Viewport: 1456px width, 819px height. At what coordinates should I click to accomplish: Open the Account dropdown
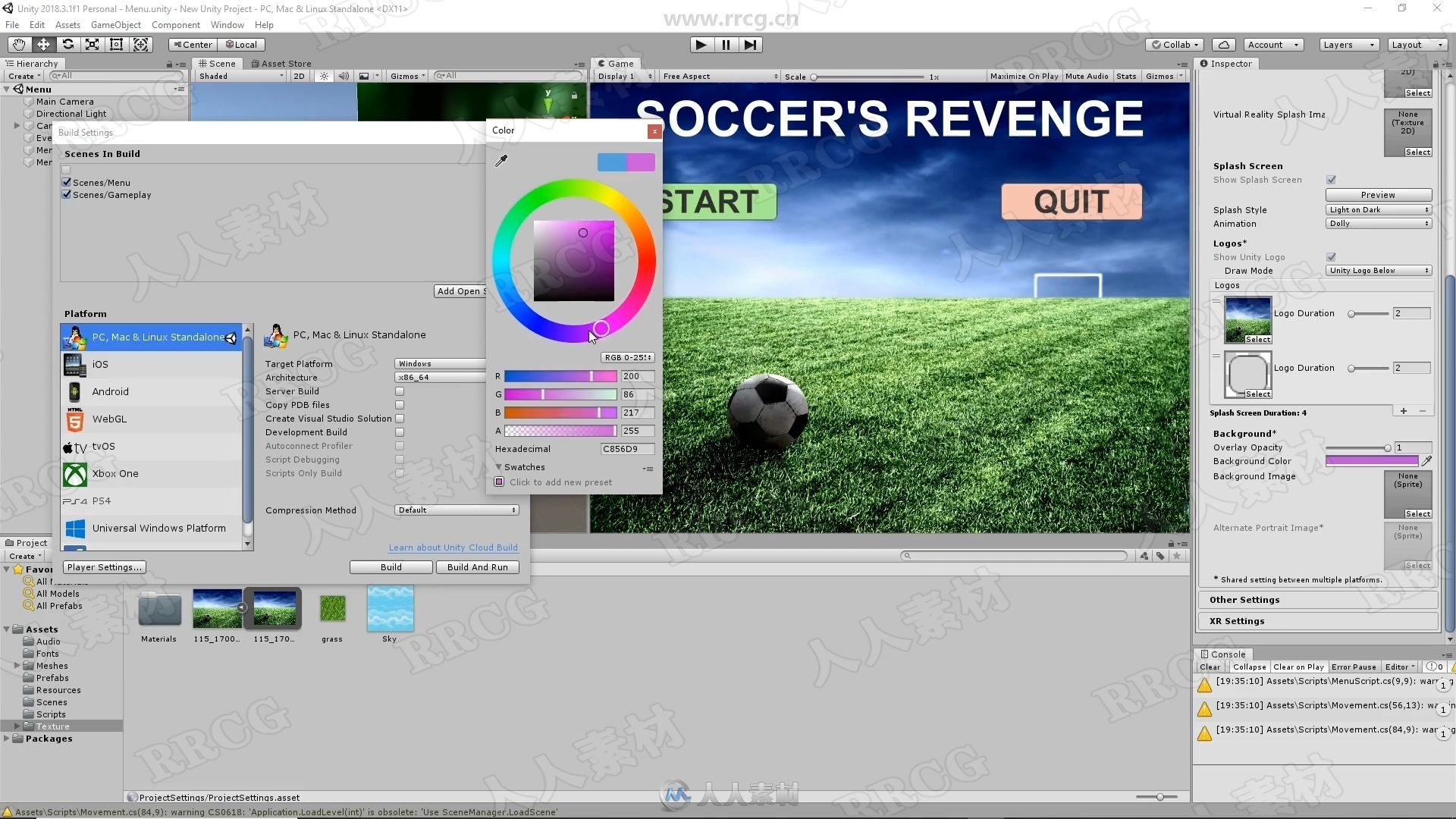coord(1273,45)
